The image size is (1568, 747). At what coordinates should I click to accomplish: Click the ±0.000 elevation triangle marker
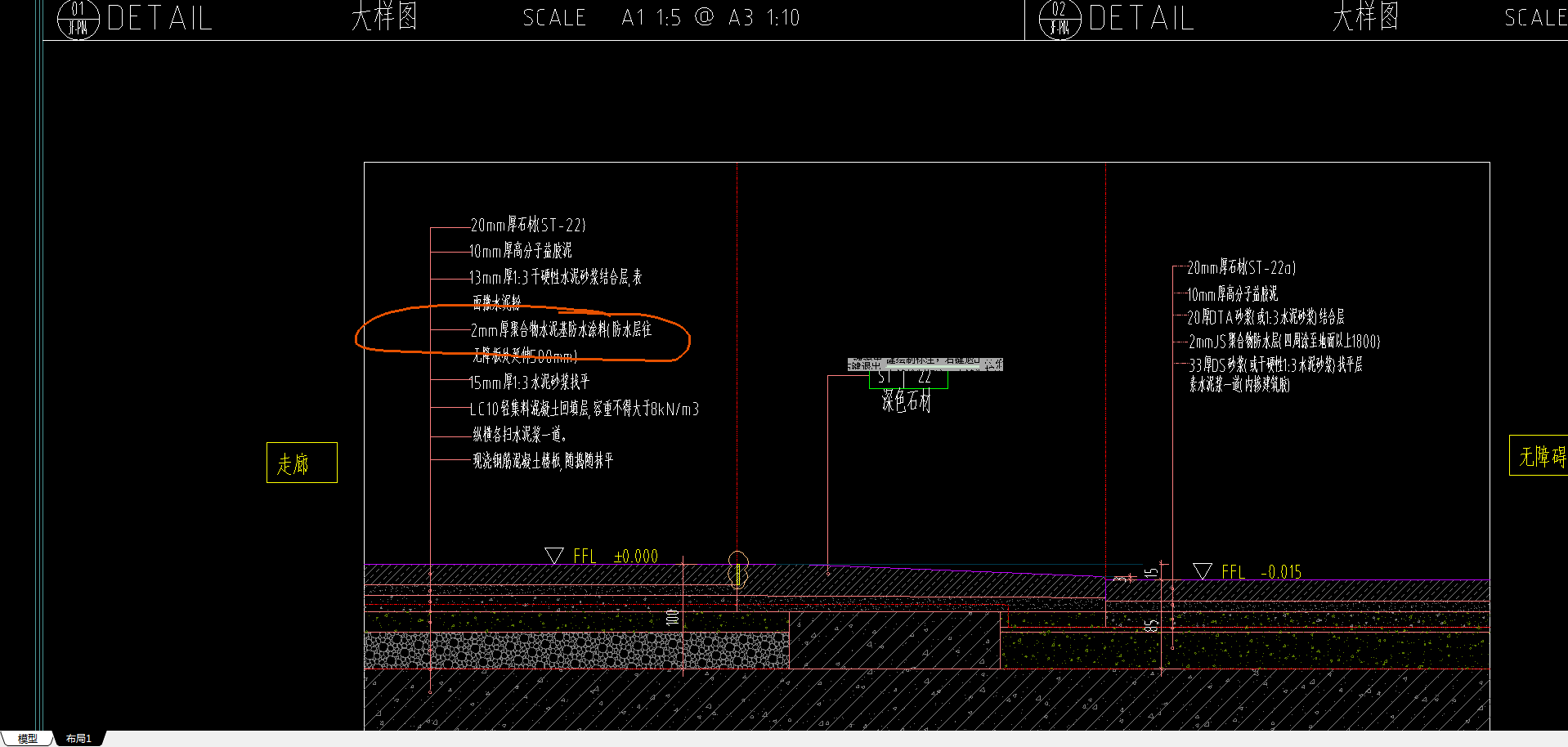click(554, 556)
